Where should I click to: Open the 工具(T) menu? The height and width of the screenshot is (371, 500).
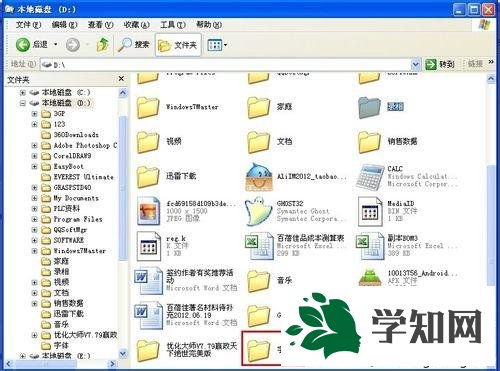click(173, 25)
